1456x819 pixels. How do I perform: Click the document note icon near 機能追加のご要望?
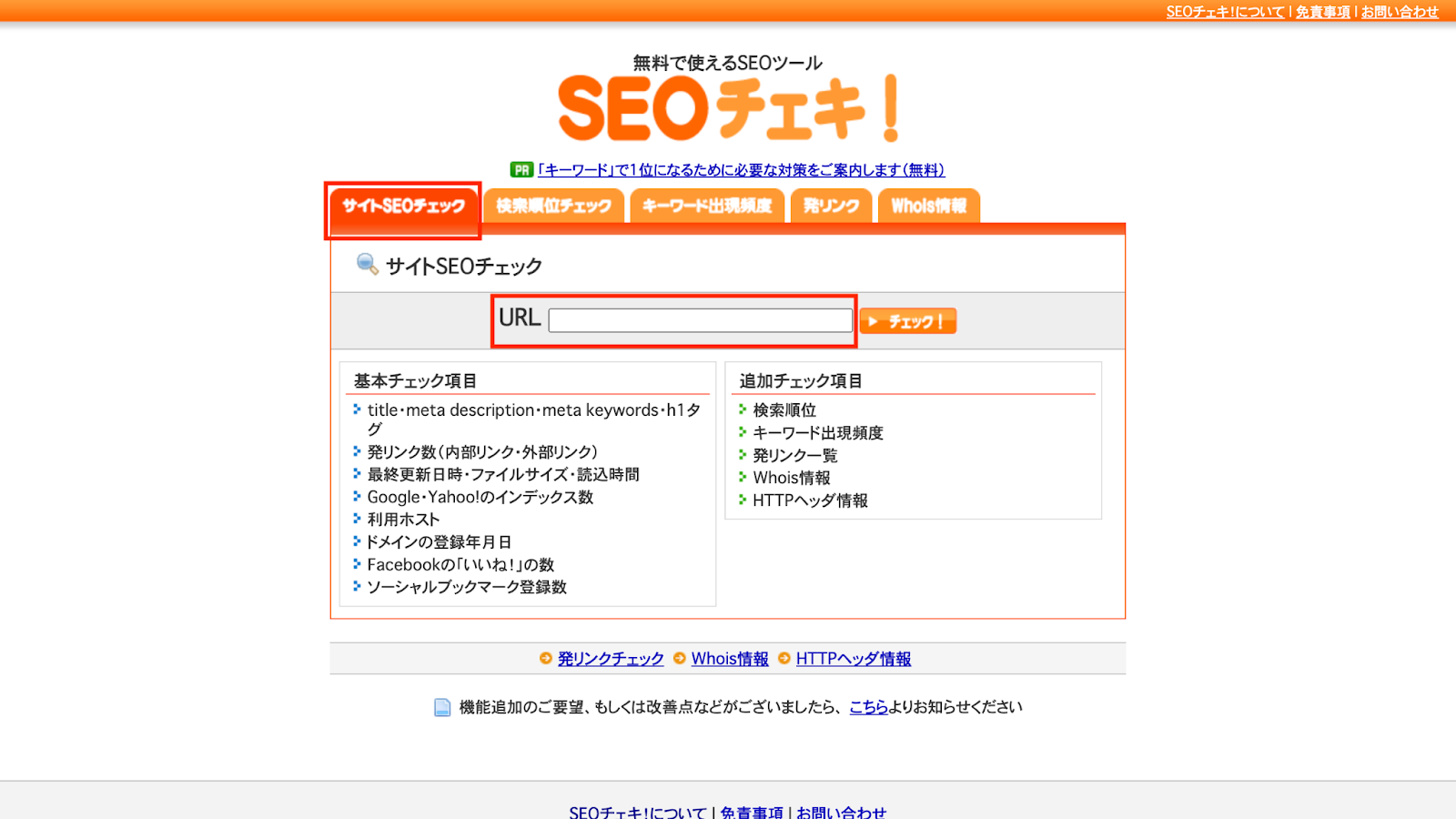442,707
